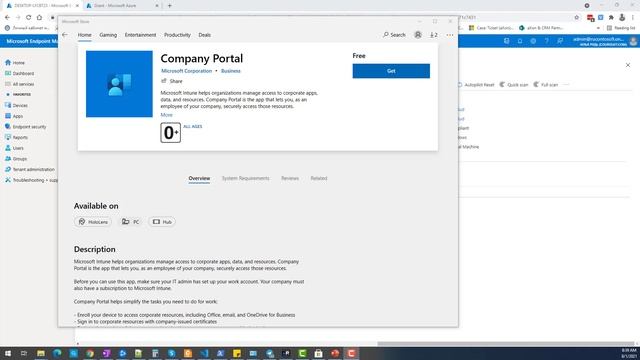Open Microsoft Edge from the taskbar
This screenshot has width=640, height=360.
point(57,353)
